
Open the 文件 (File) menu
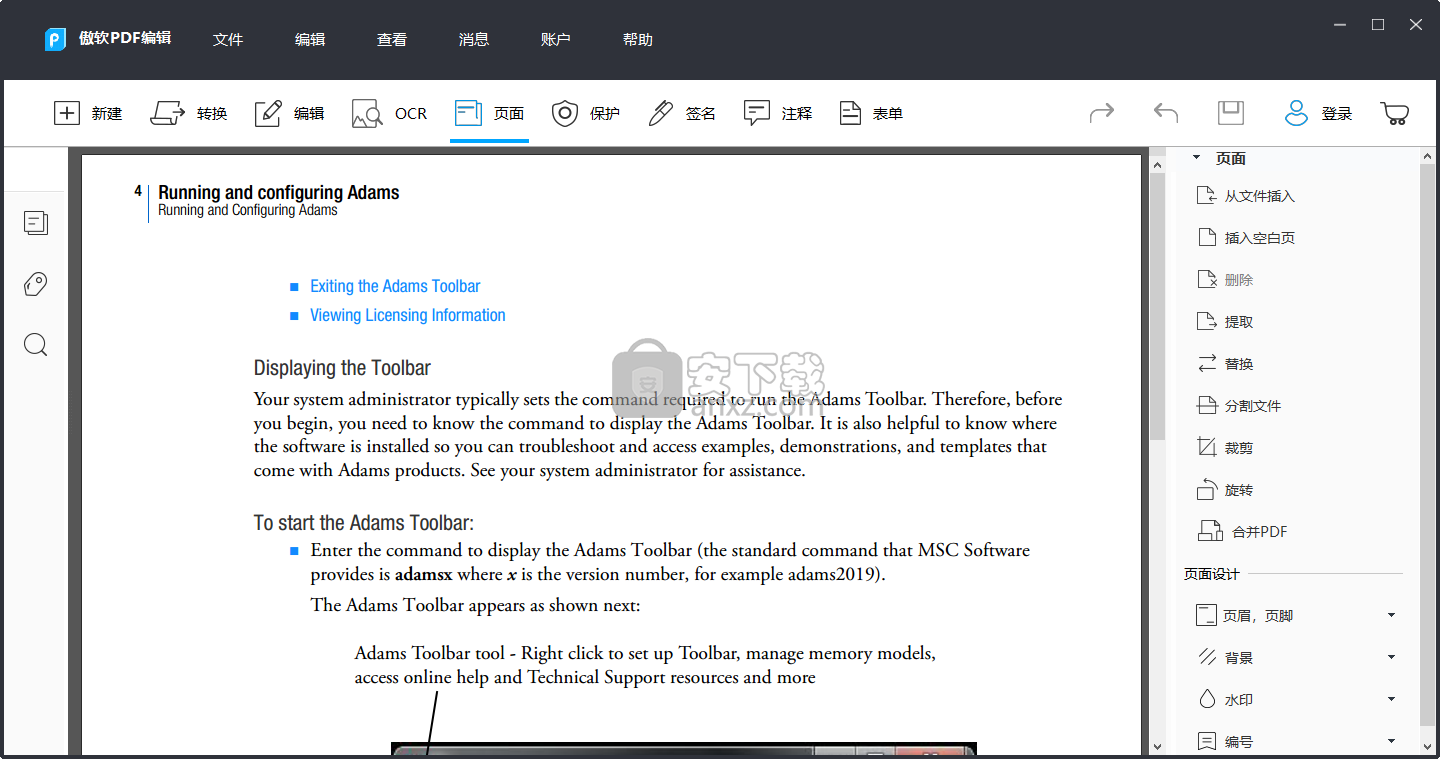tap(228, 40)
